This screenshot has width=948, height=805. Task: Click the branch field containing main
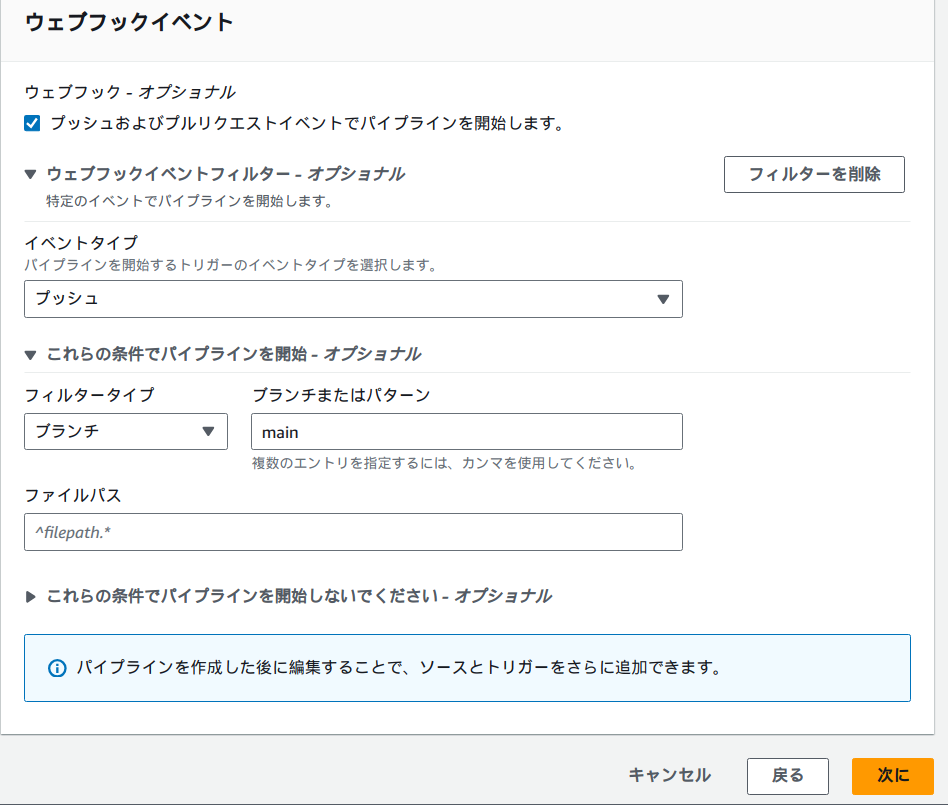466,431
